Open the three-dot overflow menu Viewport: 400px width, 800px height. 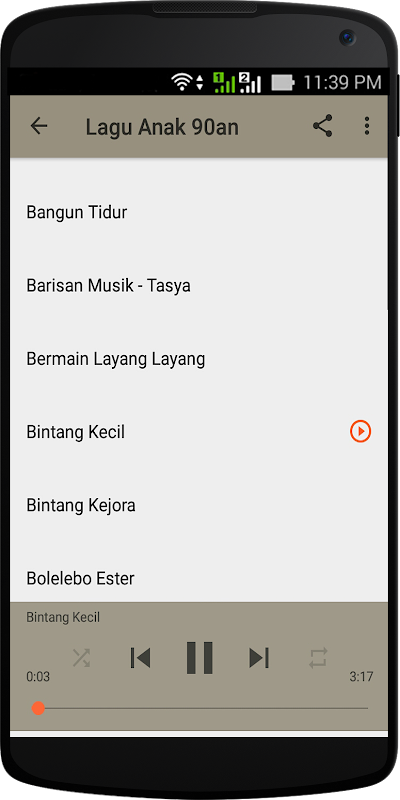click(x=366, y=126)
